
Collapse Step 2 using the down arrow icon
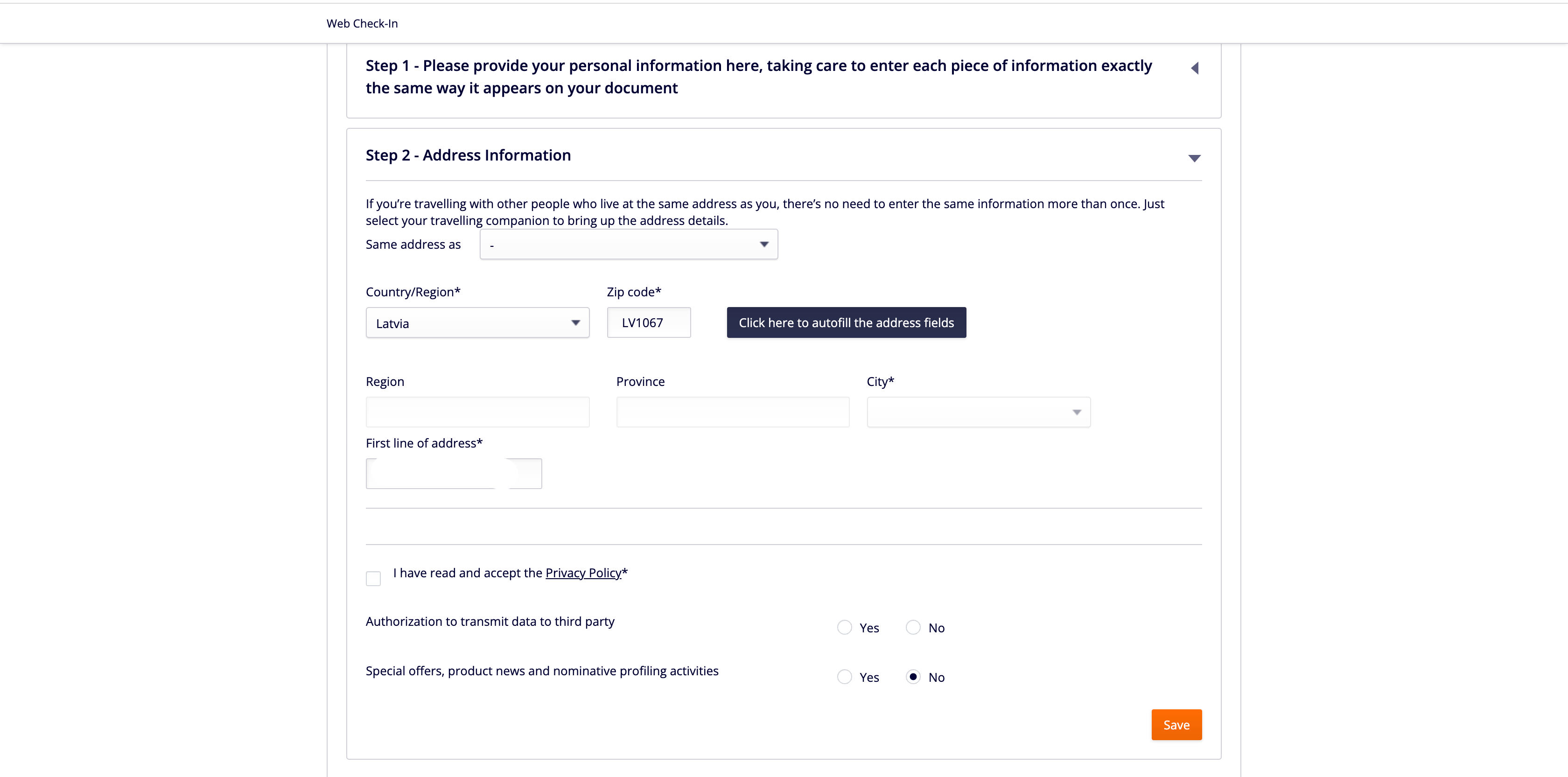[x=1194, y=158]
